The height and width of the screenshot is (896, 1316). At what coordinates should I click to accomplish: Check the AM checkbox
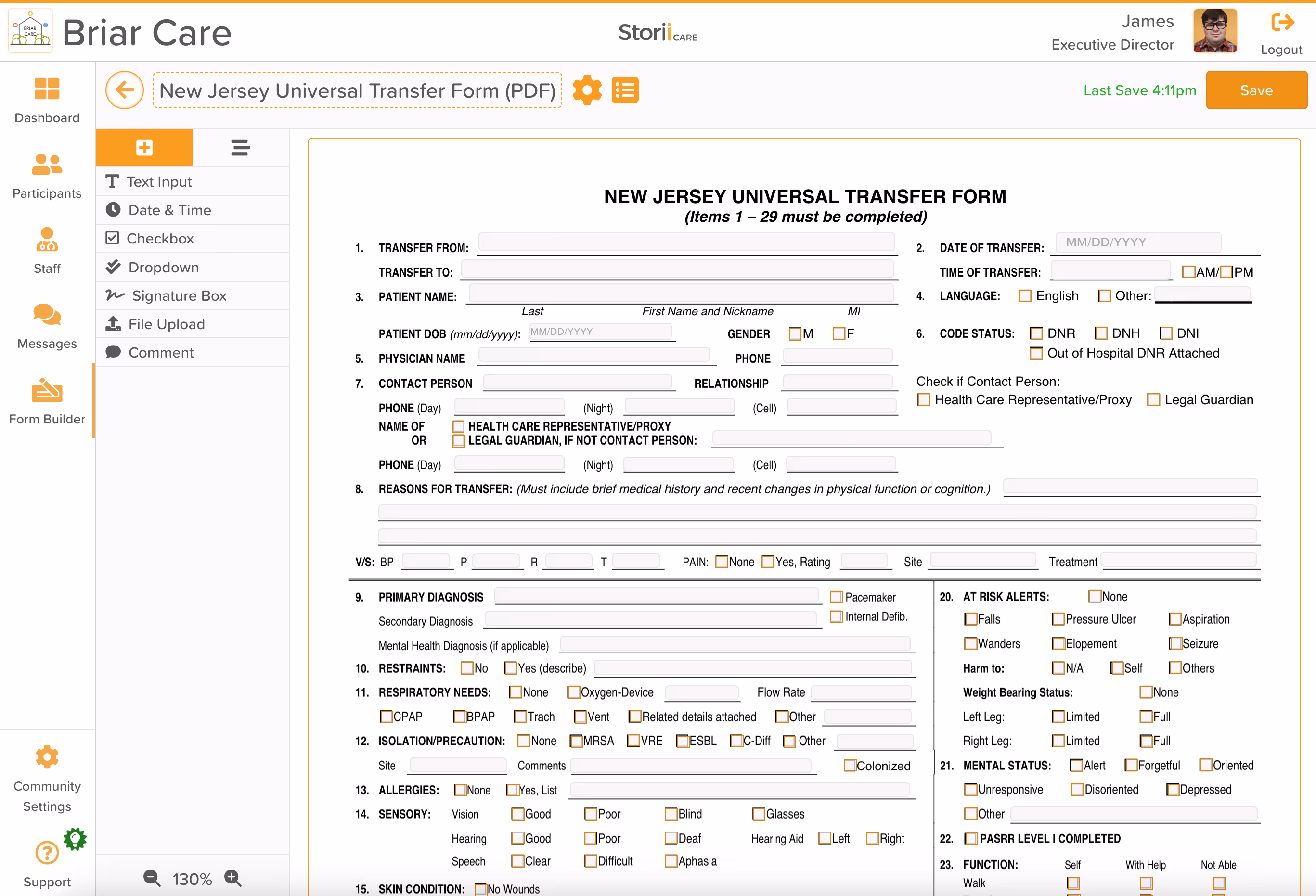pos(1188,272)
